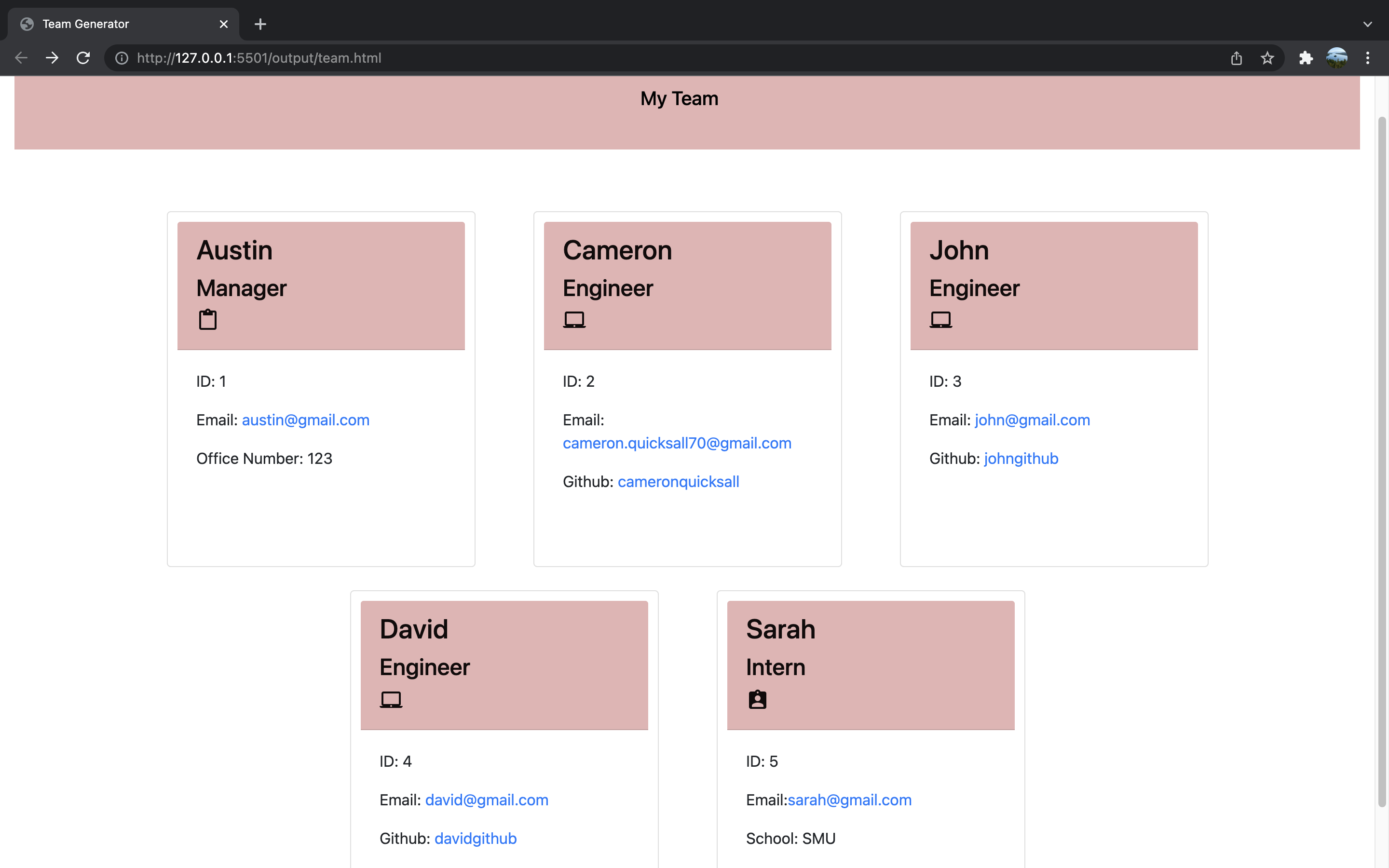
Task: Reload the team.html page
Action: click(82, 57)
